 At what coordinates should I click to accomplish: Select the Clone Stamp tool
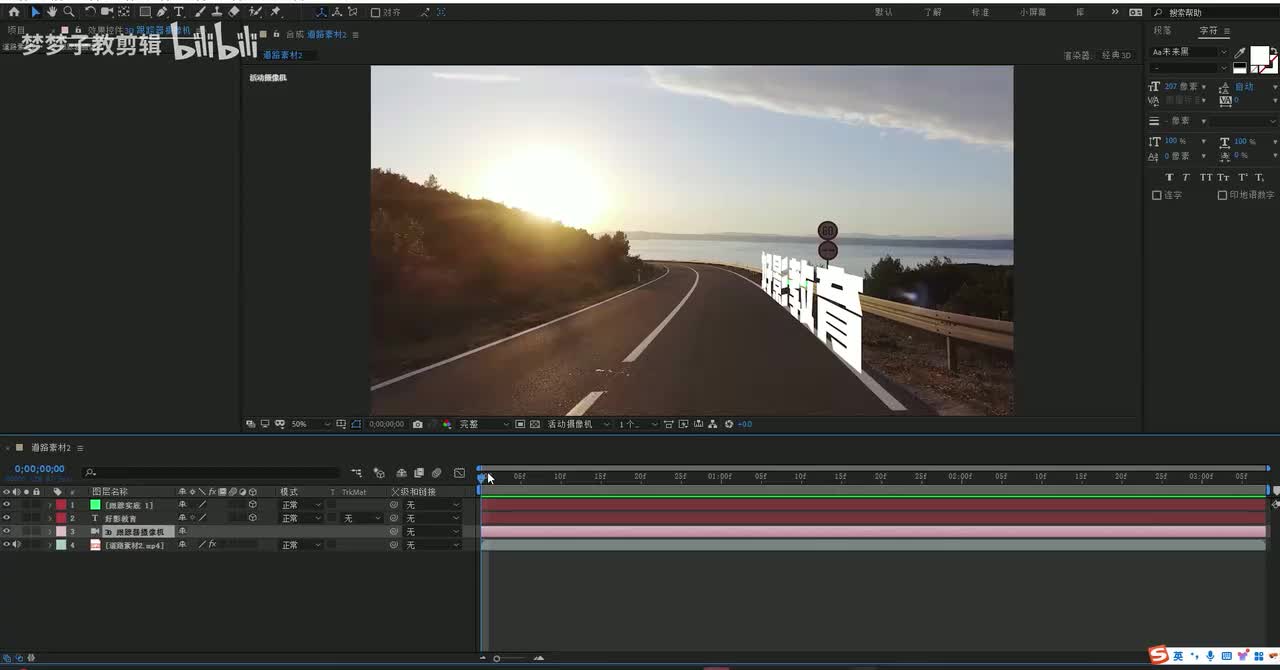coord(216,12)
